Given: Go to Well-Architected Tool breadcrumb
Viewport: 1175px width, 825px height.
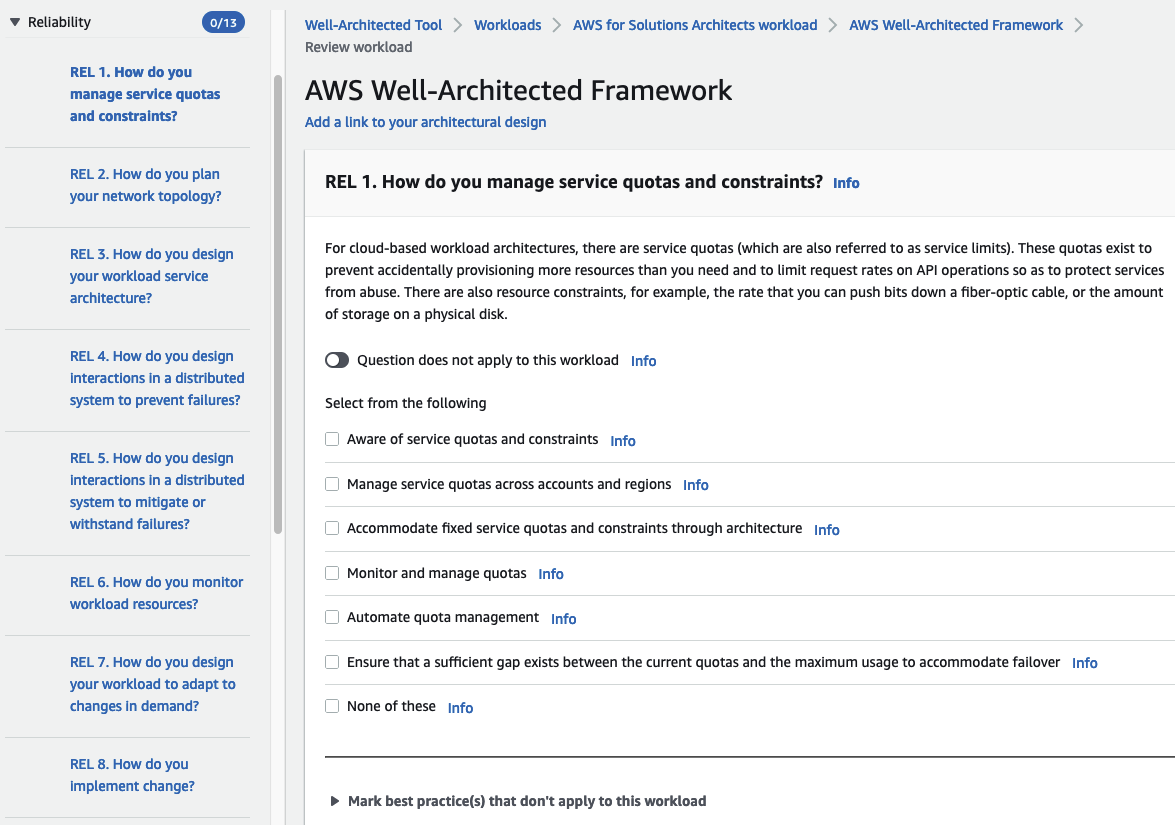Looking at the screenshot, I should tap(373, 25).
